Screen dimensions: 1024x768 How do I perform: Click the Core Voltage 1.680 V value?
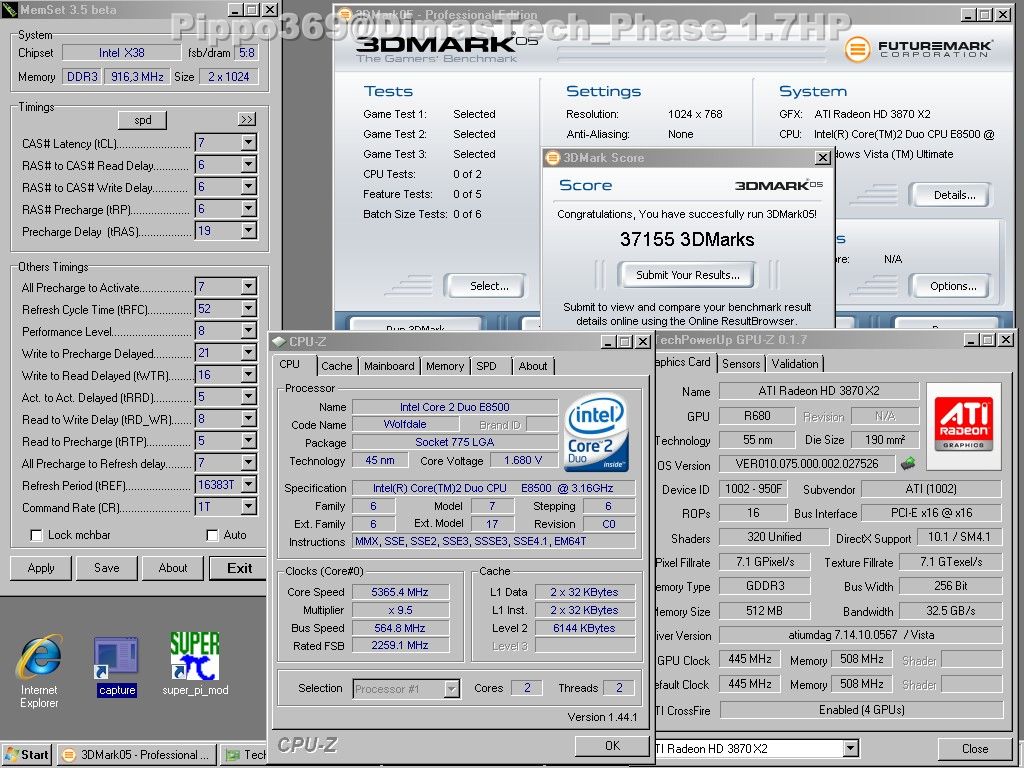pos(522,460)
